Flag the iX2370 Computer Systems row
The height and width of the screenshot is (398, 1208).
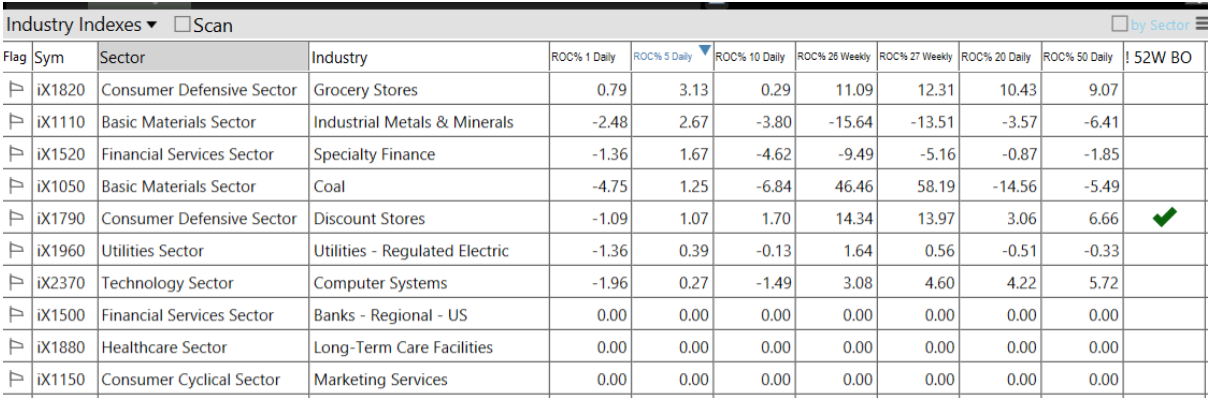point(15,283)
